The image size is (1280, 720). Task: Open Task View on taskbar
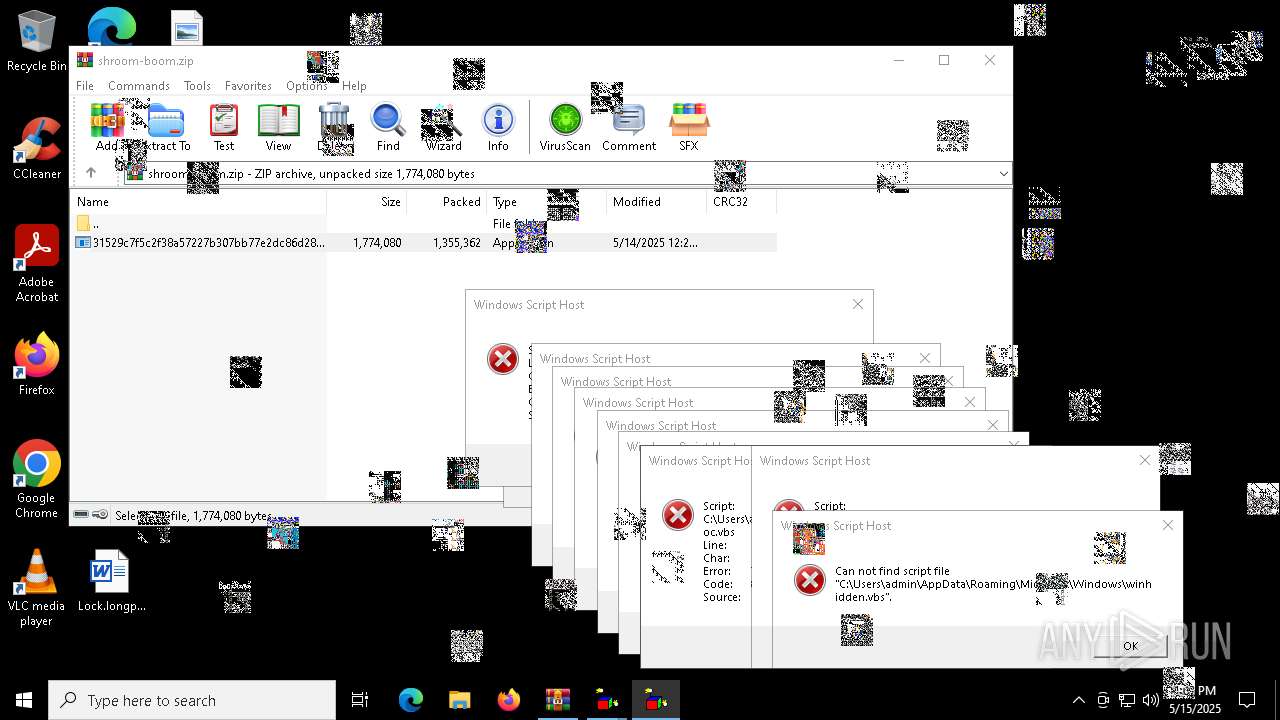click(360, 700)
